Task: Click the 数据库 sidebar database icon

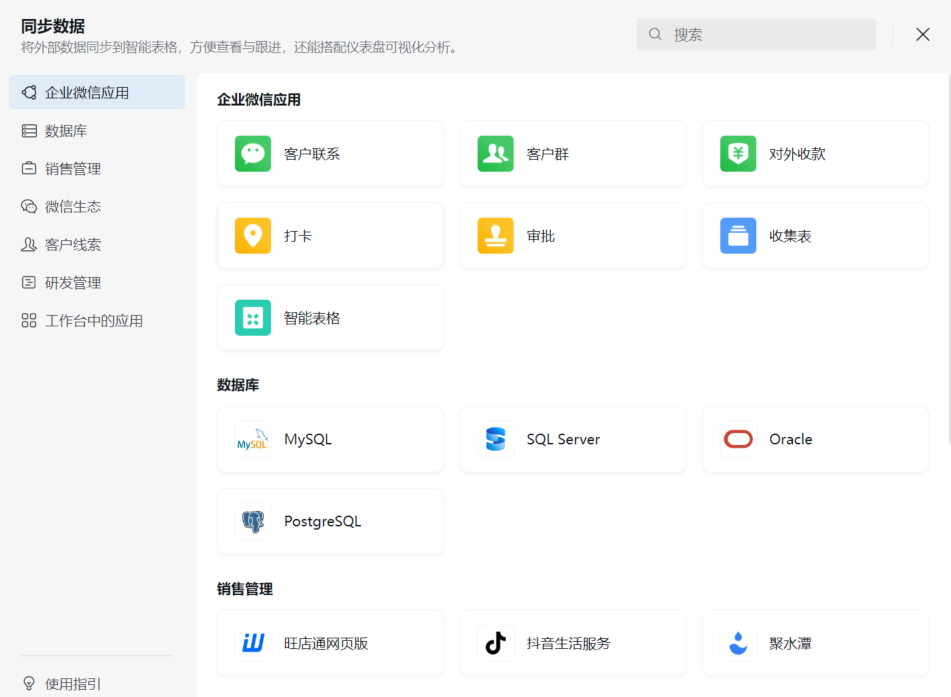Action: coord(29,130)
